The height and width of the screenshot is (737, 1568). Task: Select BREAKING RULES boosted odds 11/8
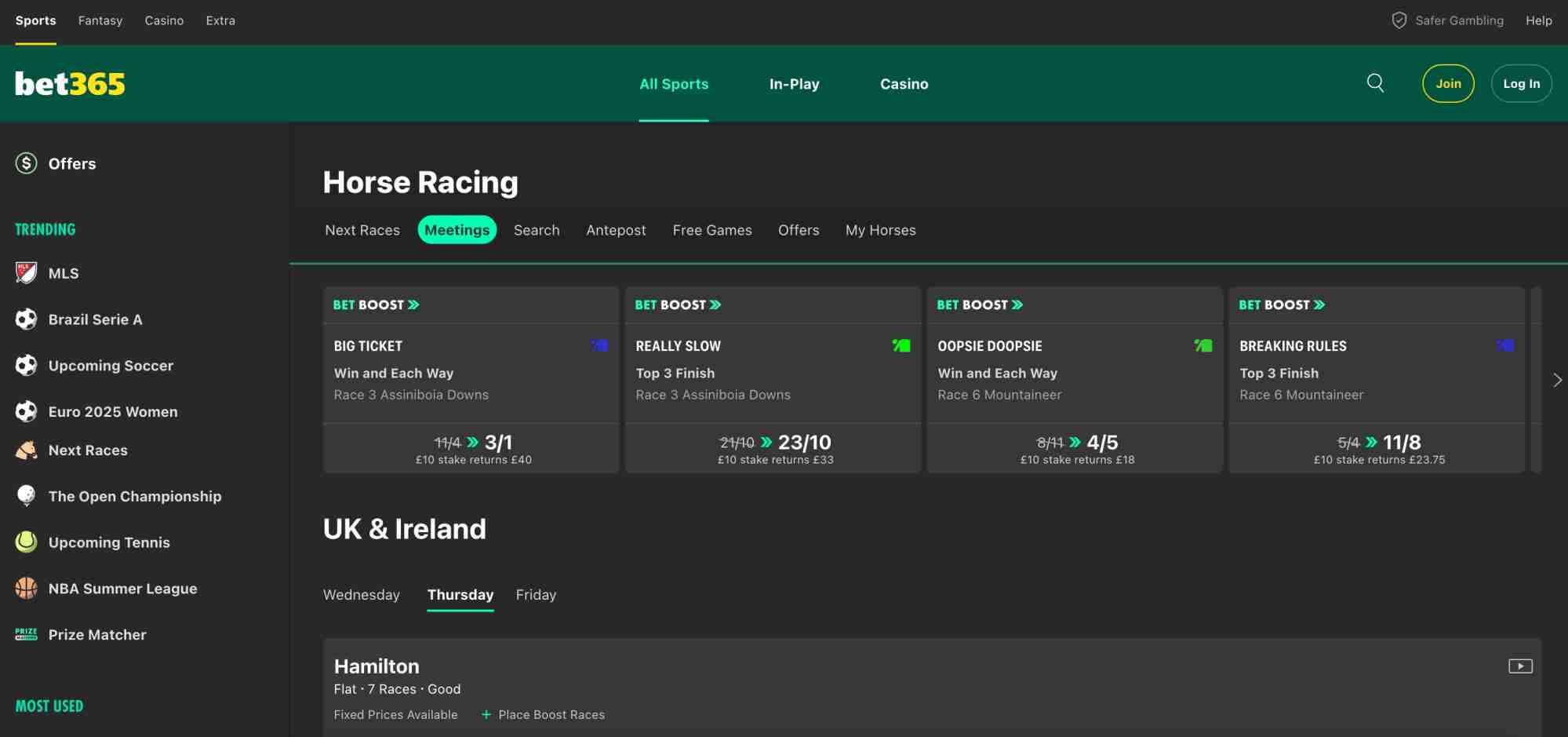coord(1377,448)
